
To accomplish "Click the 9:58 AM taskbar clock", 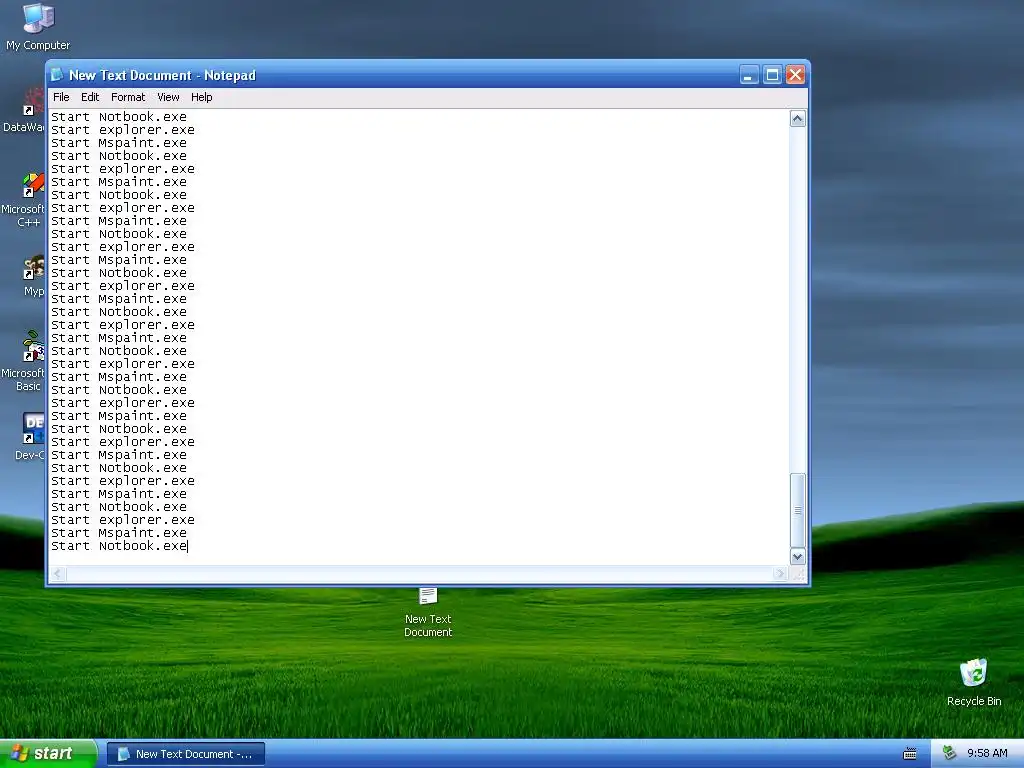I will tap(987, 754).
